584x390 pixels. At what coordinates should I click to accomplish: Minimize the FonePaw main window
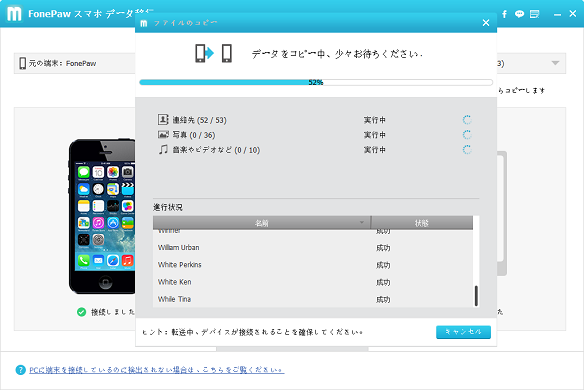tap(557, 15)
